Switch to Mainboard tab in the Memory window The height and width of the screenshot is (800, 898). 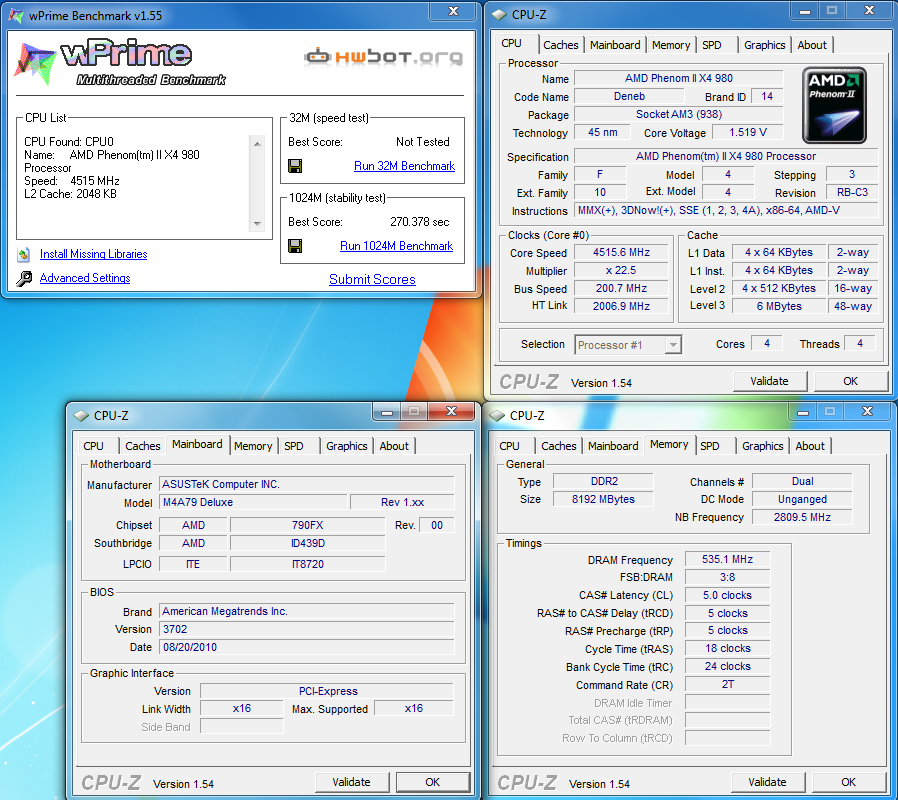[x=613, y=446]
